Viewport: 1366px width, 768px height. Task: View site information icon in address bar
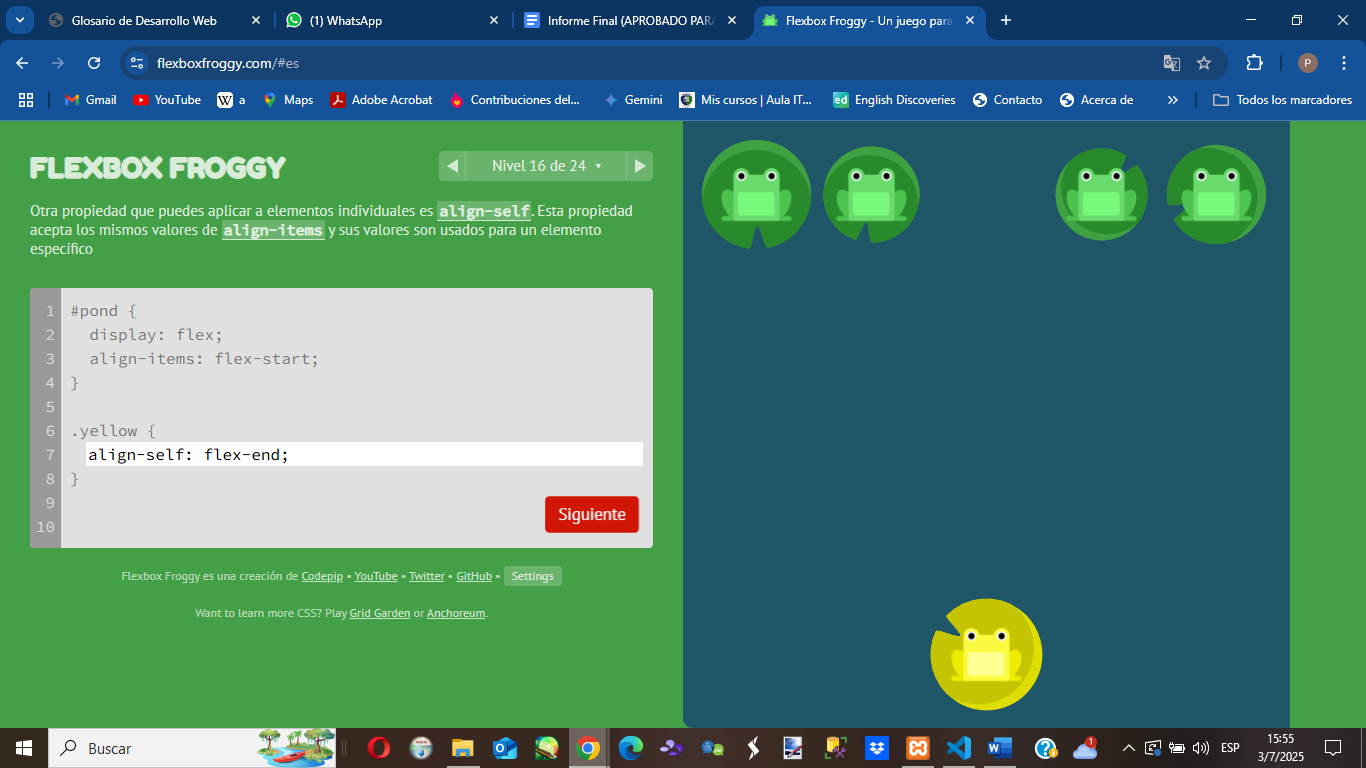138,63
